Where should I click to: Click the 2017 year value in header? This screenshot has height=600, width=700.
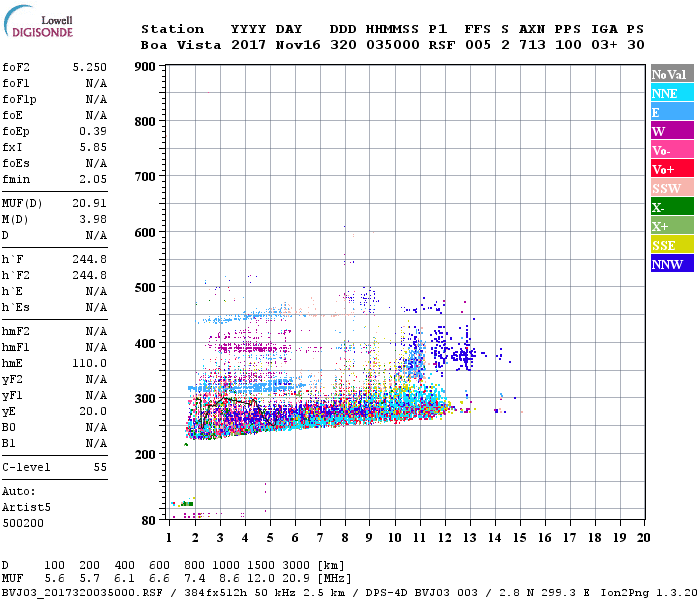click(249, 45)
